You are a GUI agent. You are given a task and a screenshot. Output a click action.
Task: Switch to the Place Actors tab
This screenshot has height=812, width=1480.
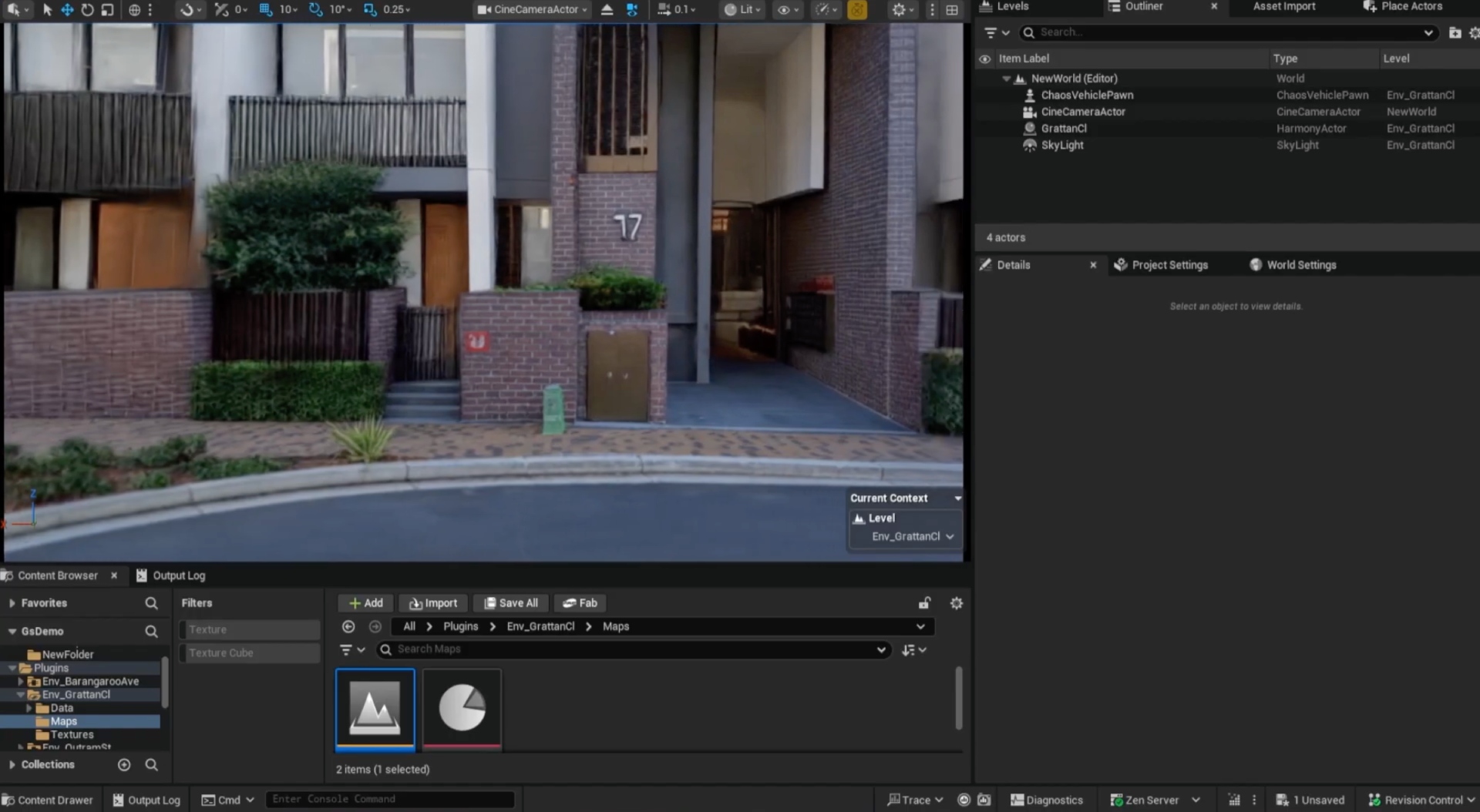click(x=1411, y=6)
